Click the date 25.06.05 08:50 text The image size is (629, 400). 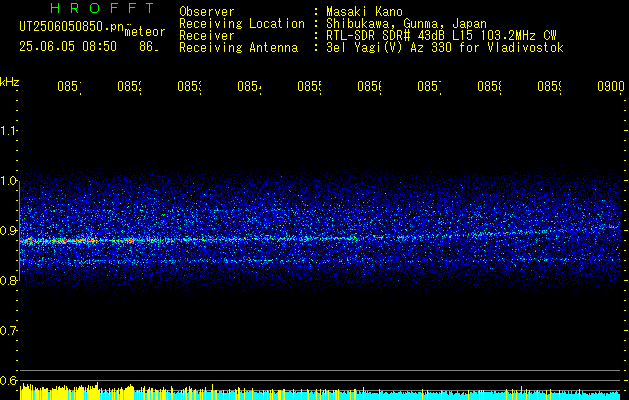(68, 47)
